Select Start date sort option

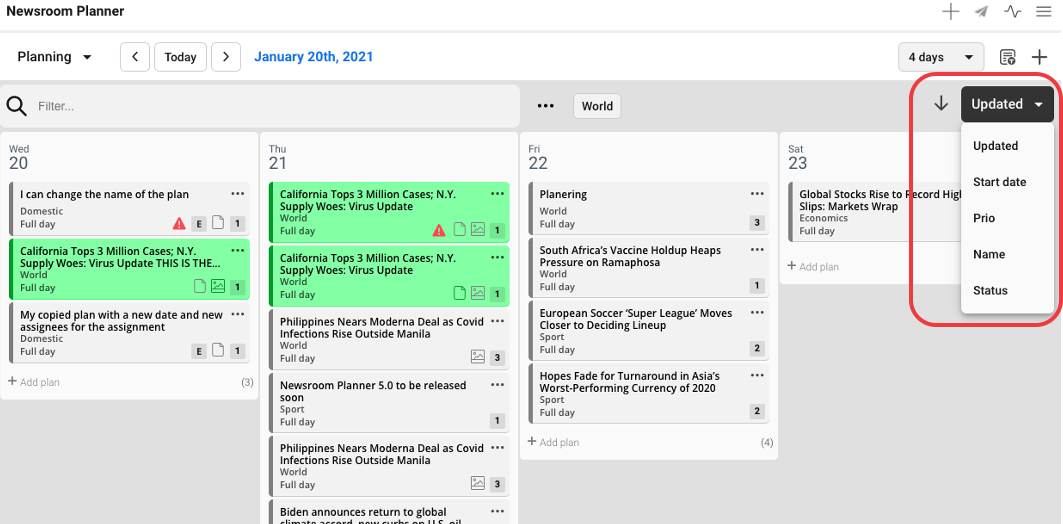(999, 182)
